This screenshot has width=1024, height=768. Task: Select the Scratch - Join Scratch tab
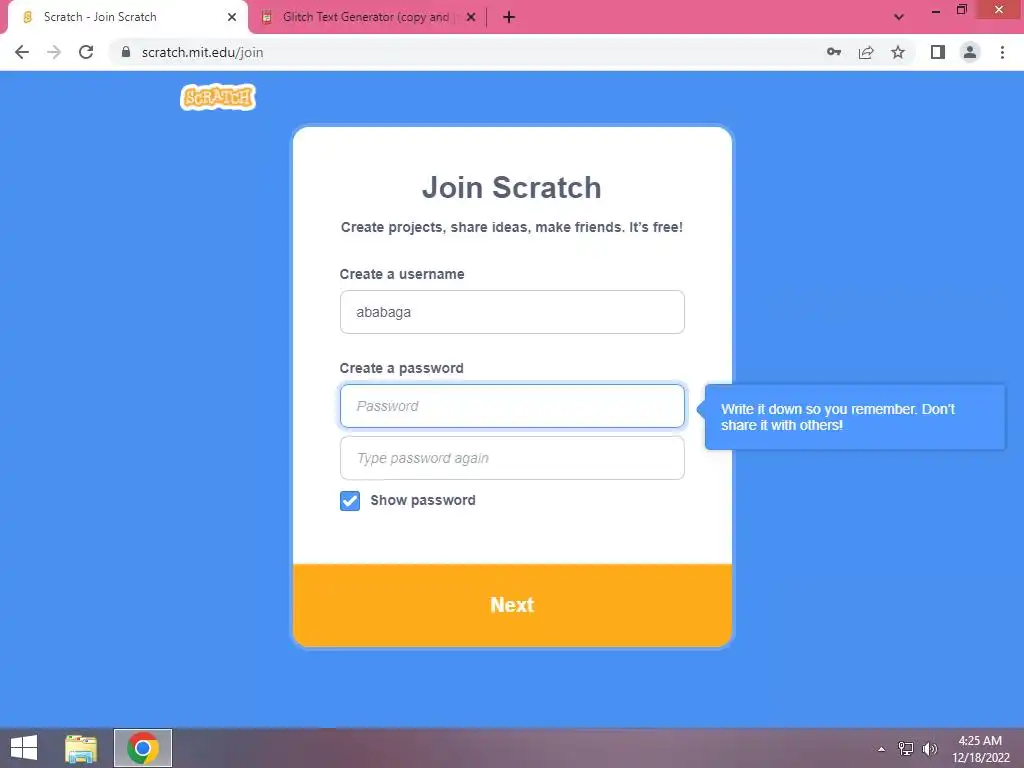pyautogui.click(x=128, y=17)
